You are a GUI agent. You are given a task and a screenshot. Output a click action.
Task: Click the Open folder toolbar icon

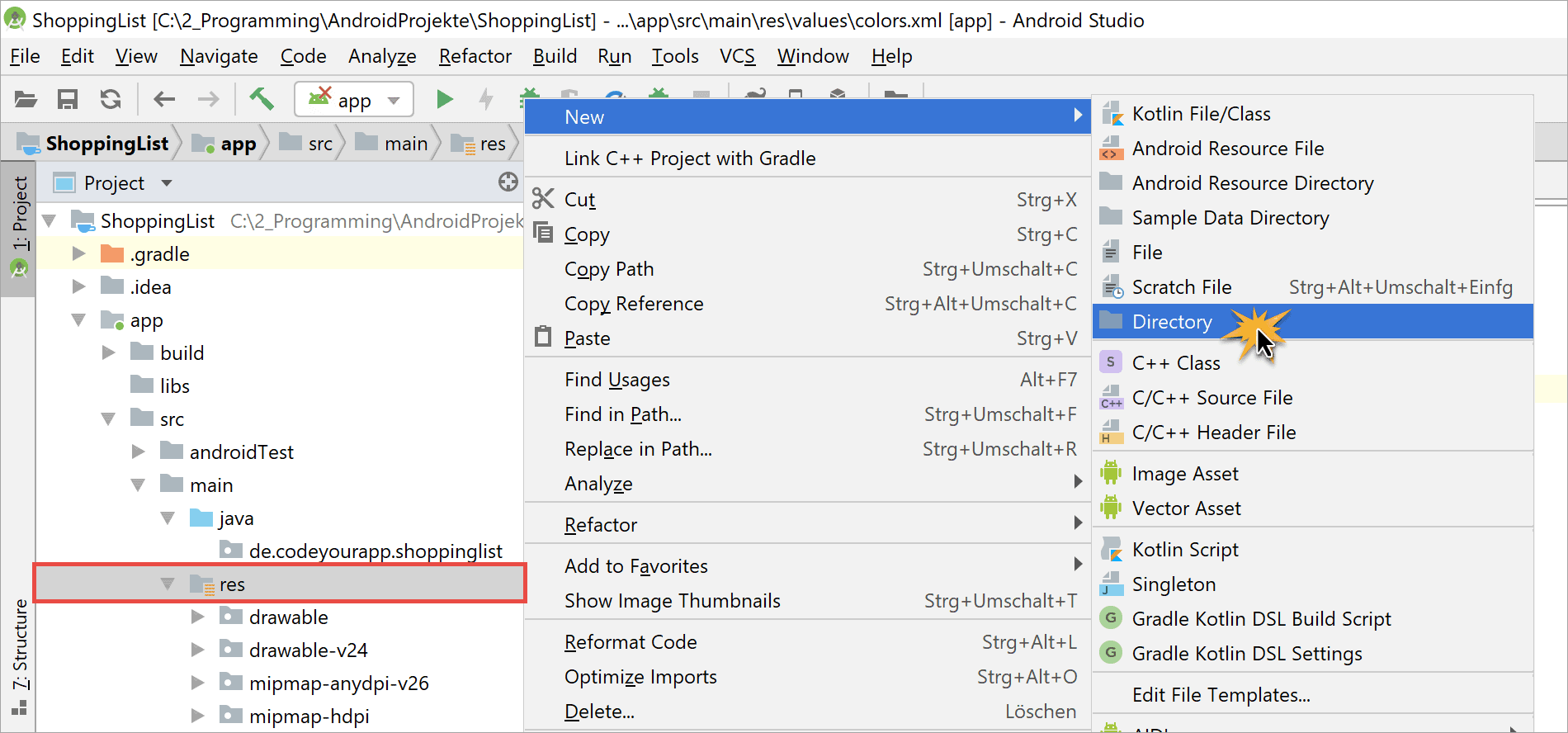click(26, 100)
